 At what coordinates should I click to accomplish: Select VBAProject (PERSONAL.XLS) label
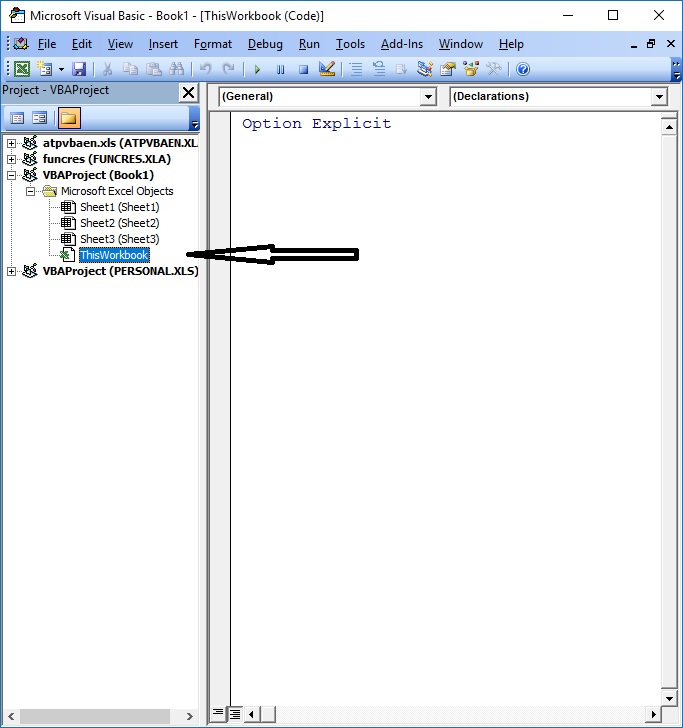121,271
